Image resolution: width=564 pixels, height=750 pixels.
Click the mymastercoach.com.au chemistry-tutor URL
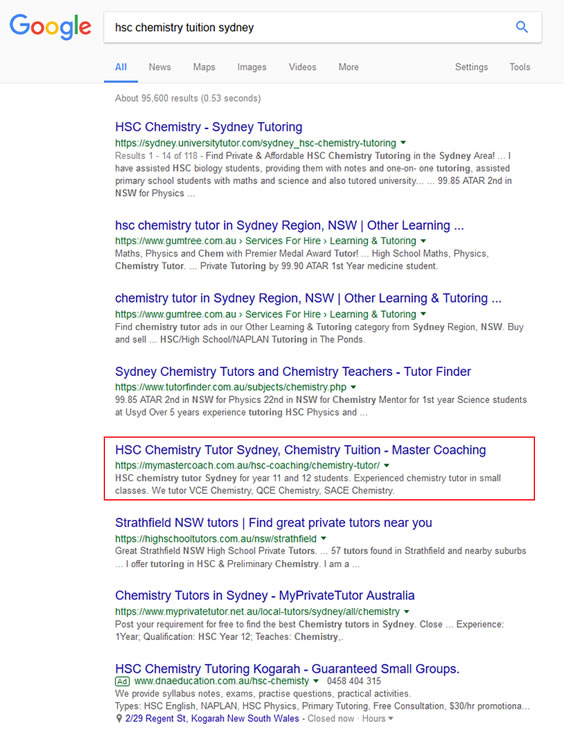(247, 465)
